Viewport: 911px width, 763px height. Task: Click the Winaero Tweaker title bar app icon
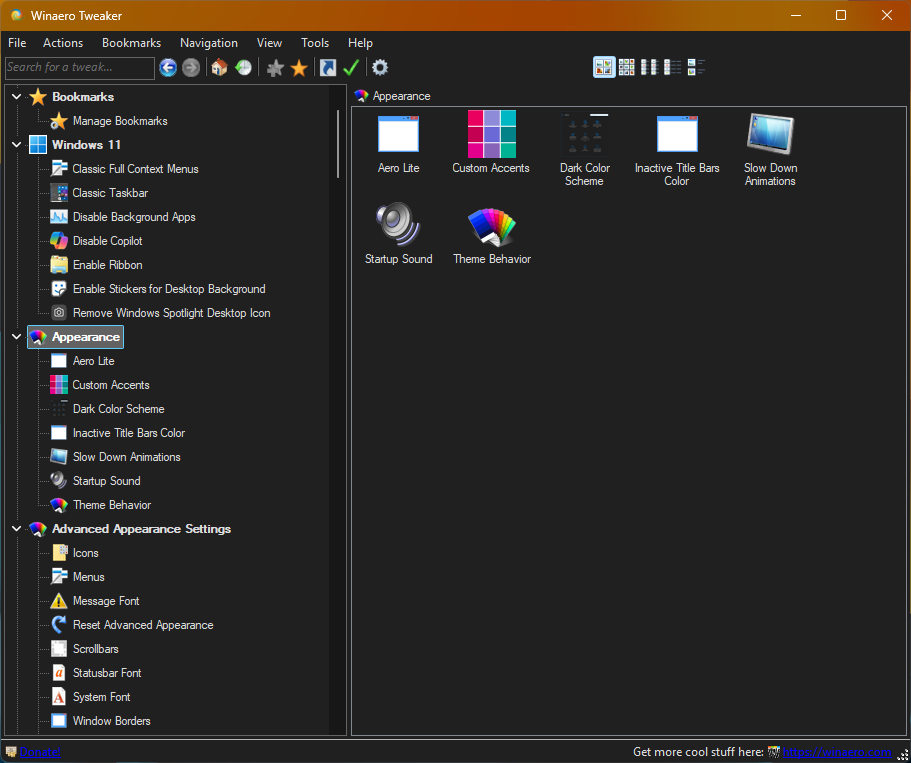(17, 15)
